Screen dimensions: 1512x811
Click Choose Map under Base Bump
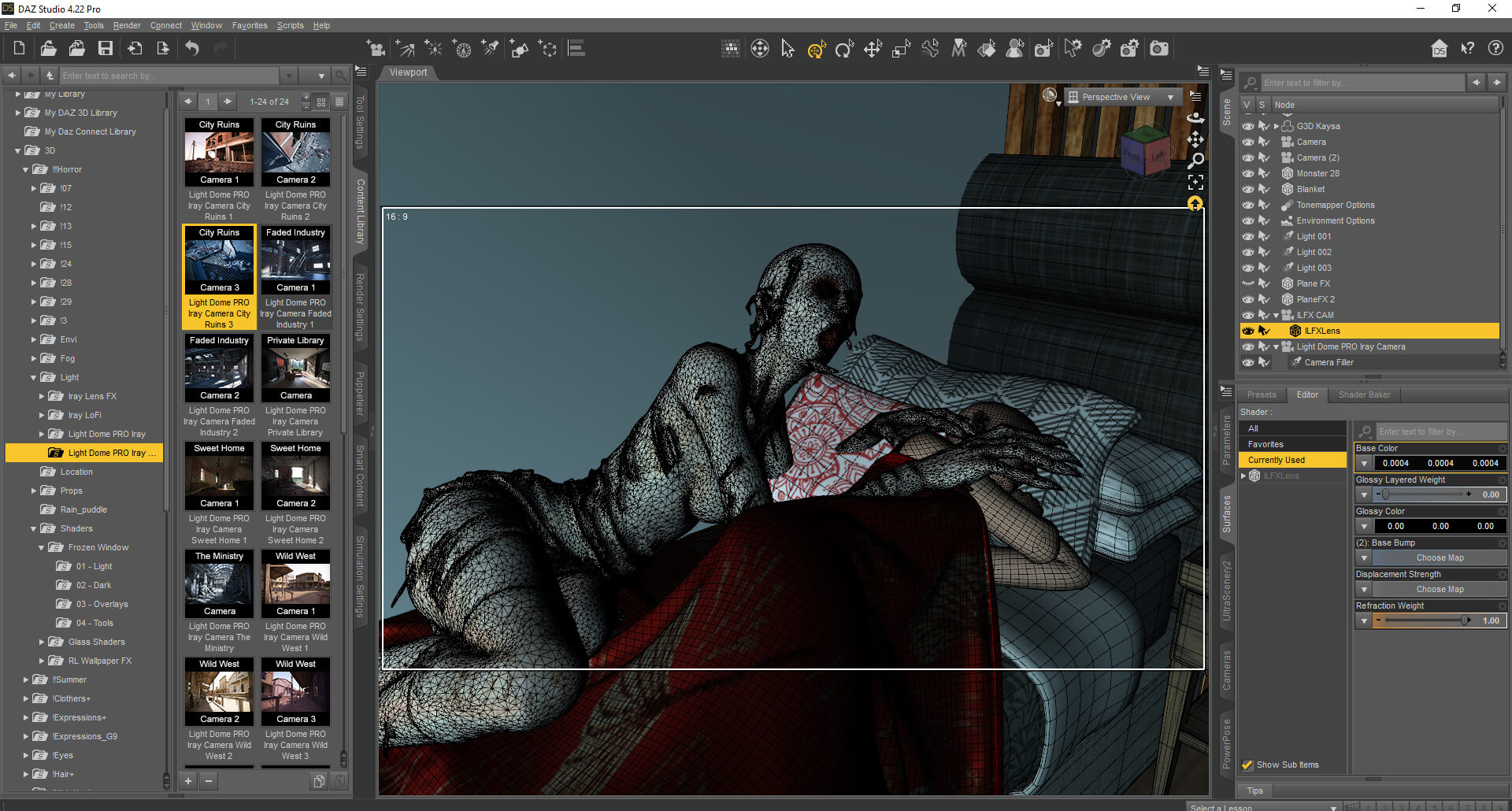[x=1439, y=557]
